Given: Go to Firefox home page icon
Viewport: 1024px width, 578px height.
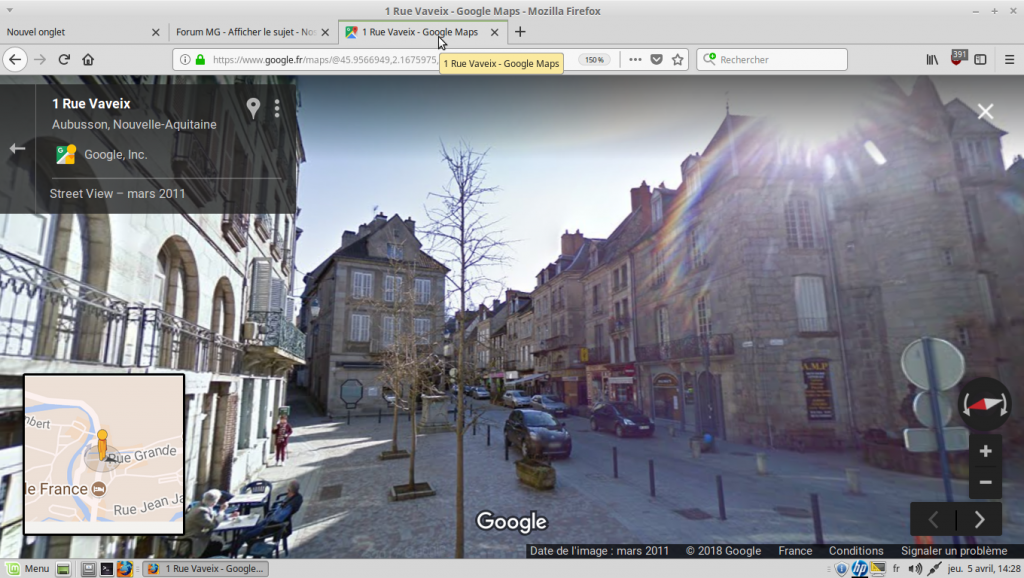Looking at the screenshot, I should [x=88, y=59].
